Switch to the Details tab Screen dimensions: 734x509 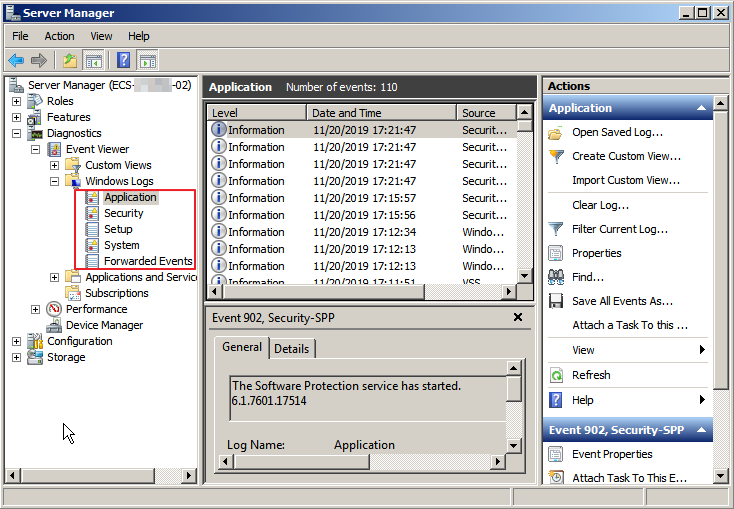coord(291,348)
